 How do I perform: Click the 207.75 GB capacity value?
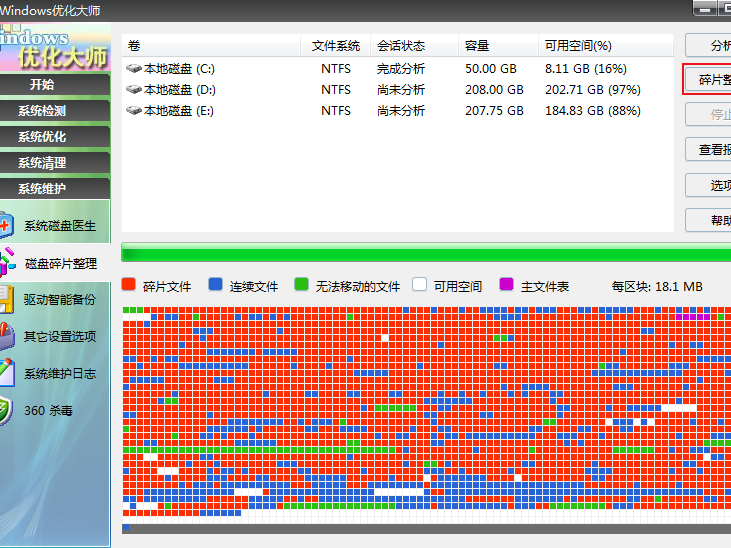click(x=494, y=111)
